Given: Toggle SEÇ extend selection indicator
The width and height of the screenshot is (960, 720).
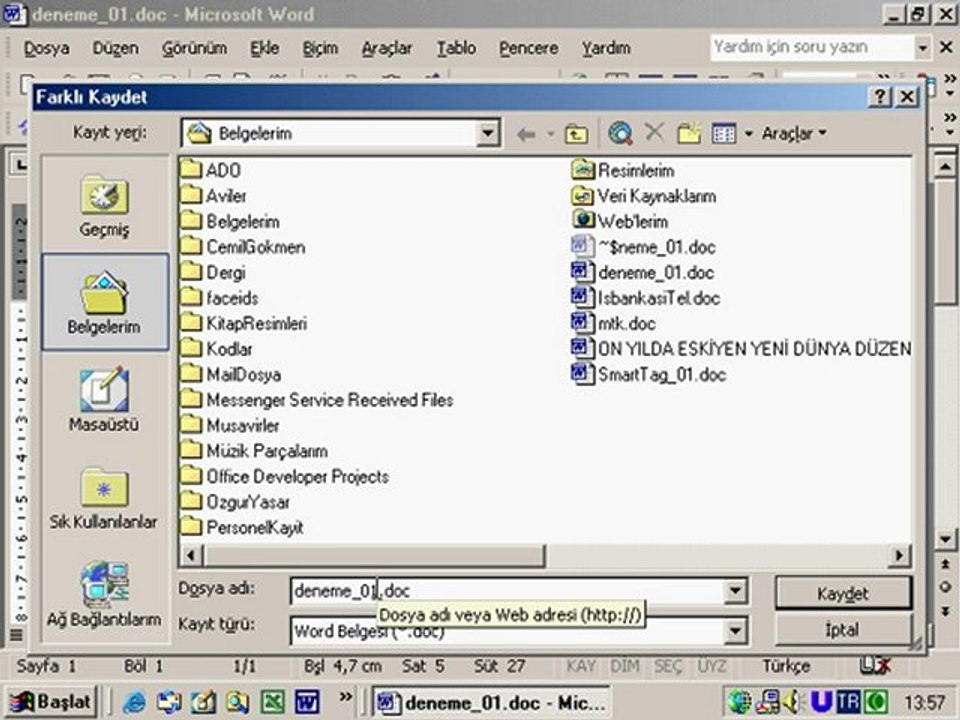Looking at the screenshot, I should tap(668, 666).
